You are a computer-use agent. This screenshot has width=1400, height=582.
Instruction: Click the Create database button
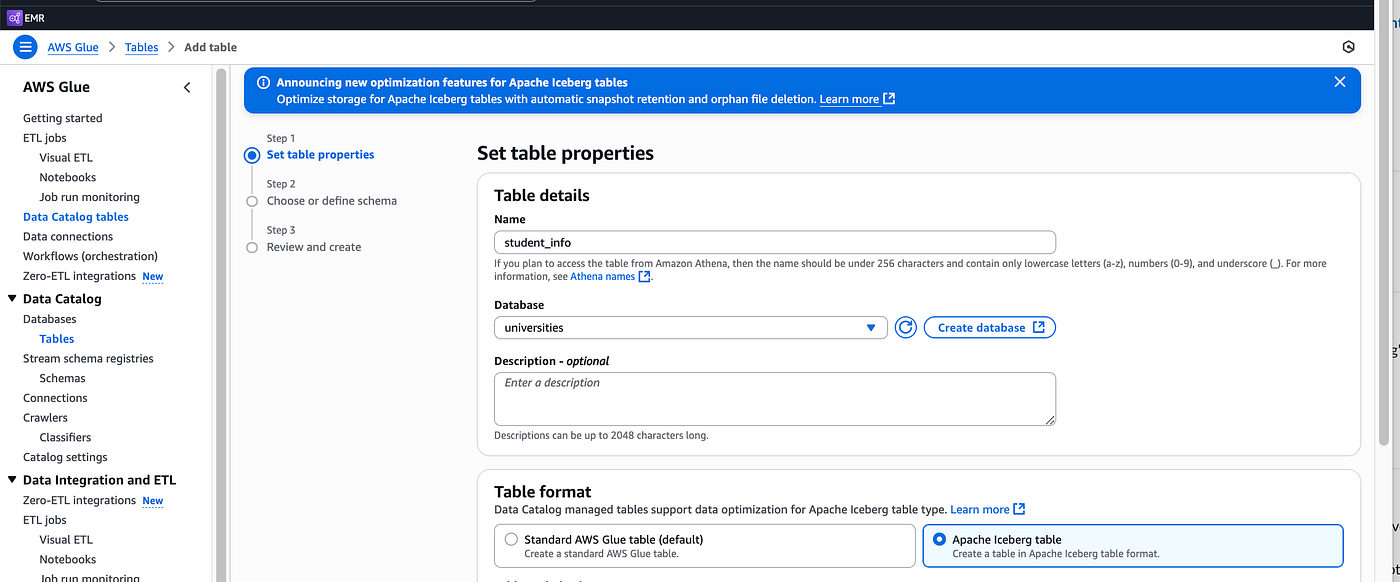(x=990, y=327)
